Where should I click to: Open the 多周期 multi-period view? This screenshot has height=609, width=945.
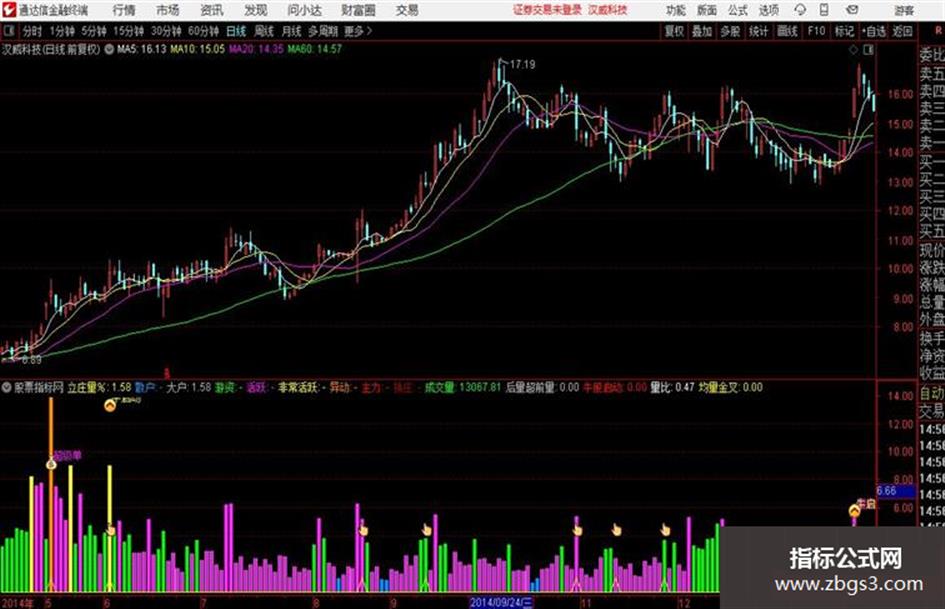(323, 31)
